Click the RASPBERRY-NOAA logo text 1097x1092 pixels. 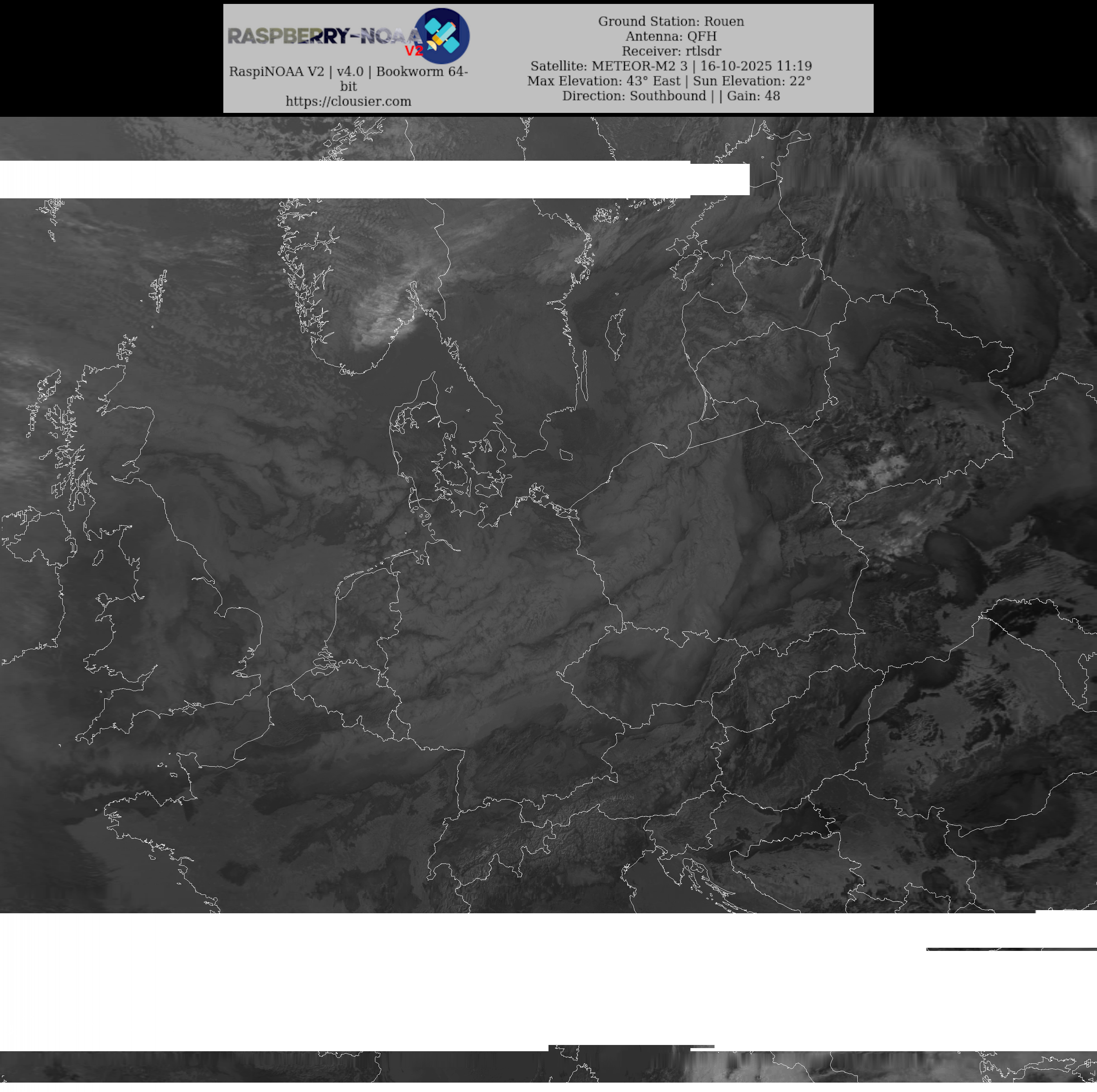pyautogui.click(x=324, y=36)
